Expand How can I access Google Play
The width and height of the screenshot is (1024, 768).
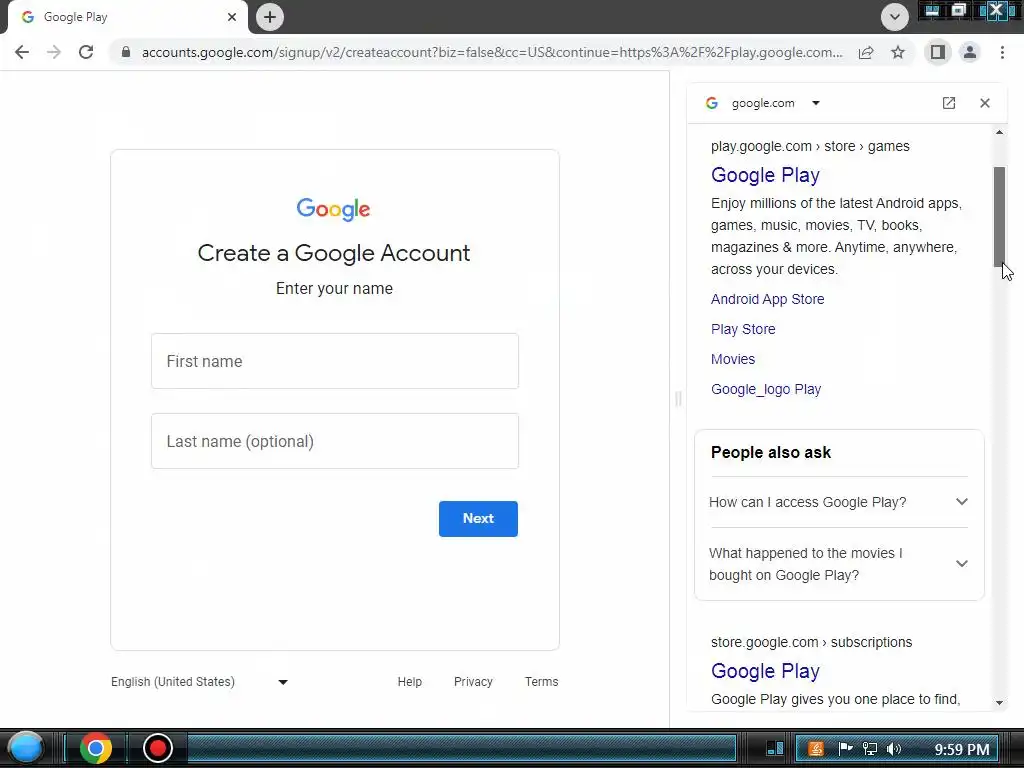839,502
